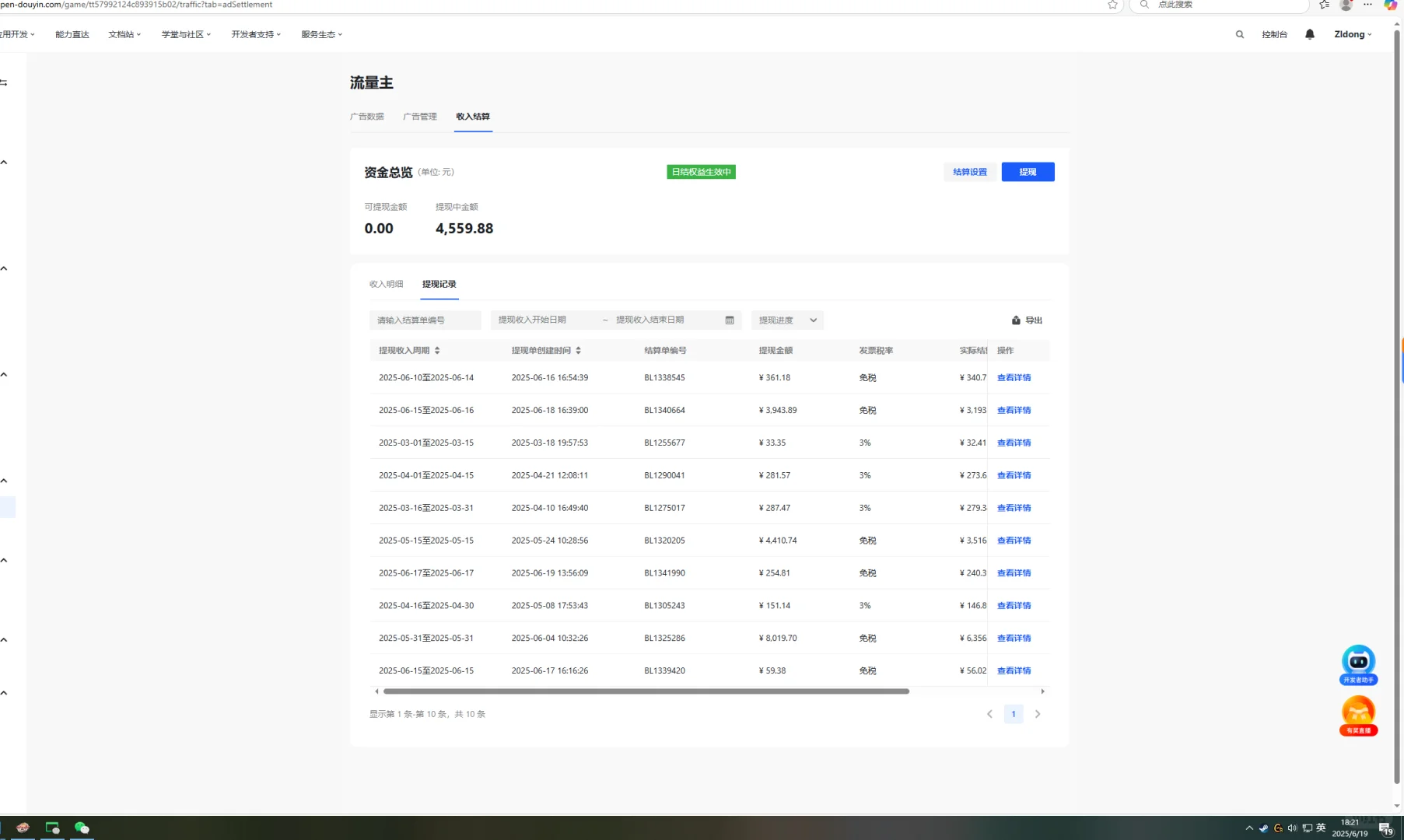1404x840 pixels.
Task: Open the calendar icon in the date range picker
Action: pyautogui.click(x=729, y=320)
